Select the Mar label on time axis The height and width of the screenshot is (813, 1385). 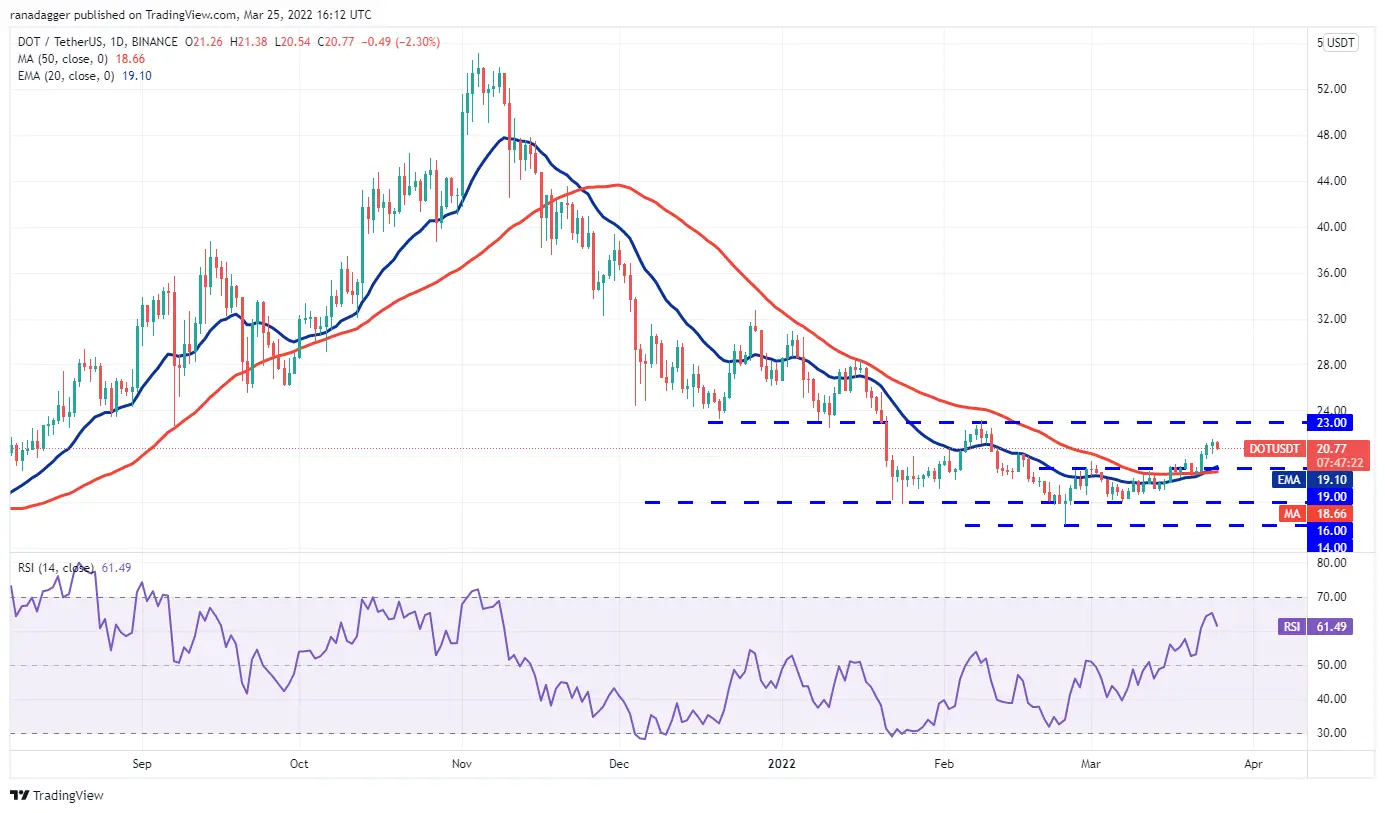(1088, 763)
